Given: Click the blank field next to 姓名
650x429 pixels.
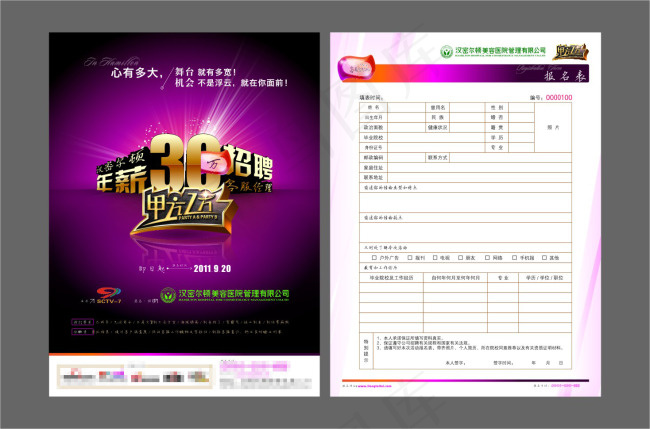Looking at the screenshot, I should point(405,107).
